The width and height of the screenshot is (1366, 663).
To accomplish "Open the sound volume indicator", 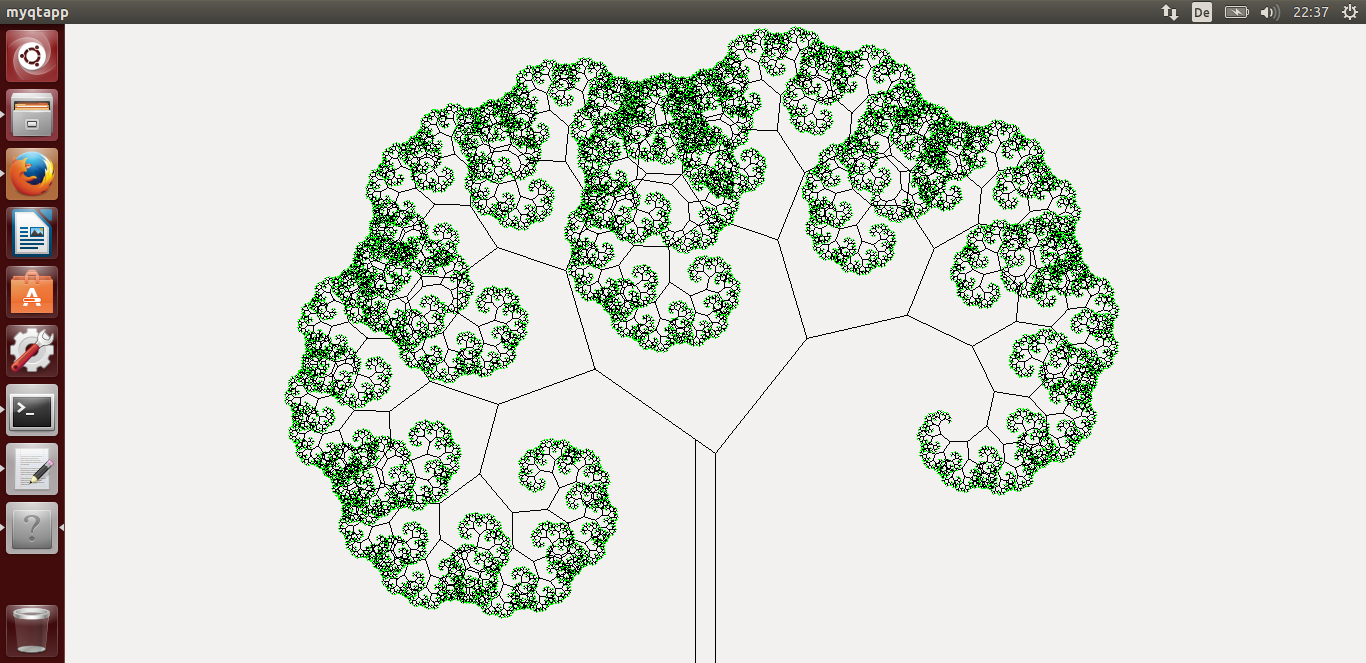I will pos(1270,12).
